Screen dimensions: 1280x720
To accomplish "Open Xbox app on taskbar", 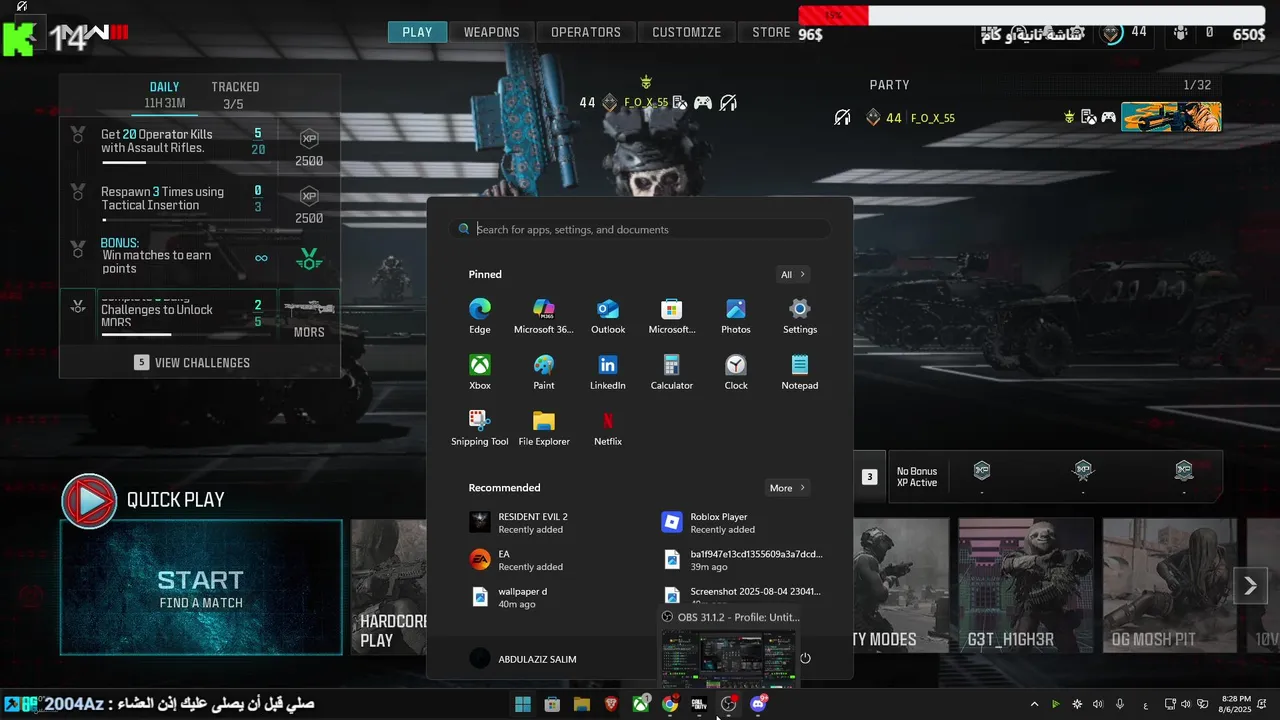I will (x=640, y=704).
